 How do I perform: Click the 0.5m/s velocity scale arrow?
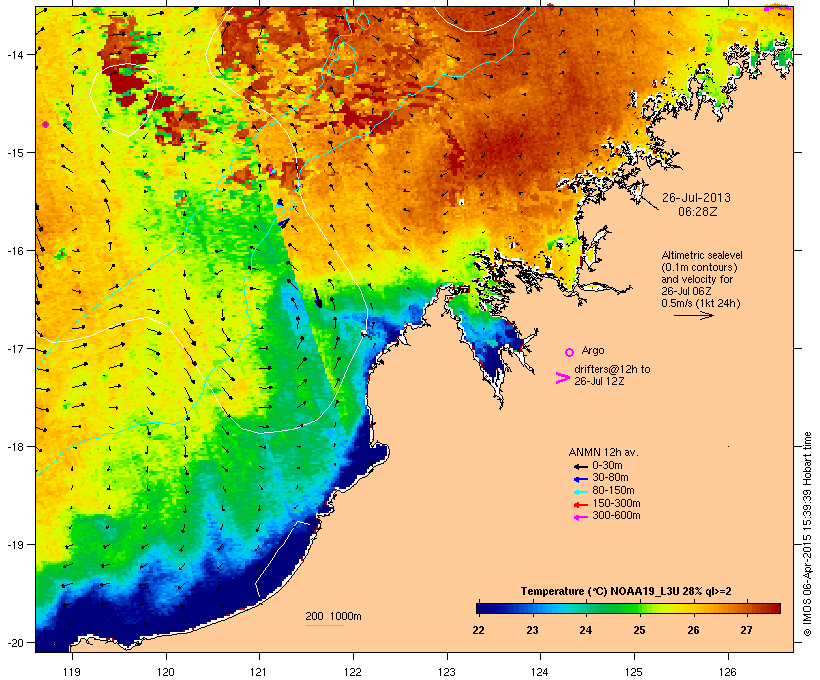(x=693, y=315)
